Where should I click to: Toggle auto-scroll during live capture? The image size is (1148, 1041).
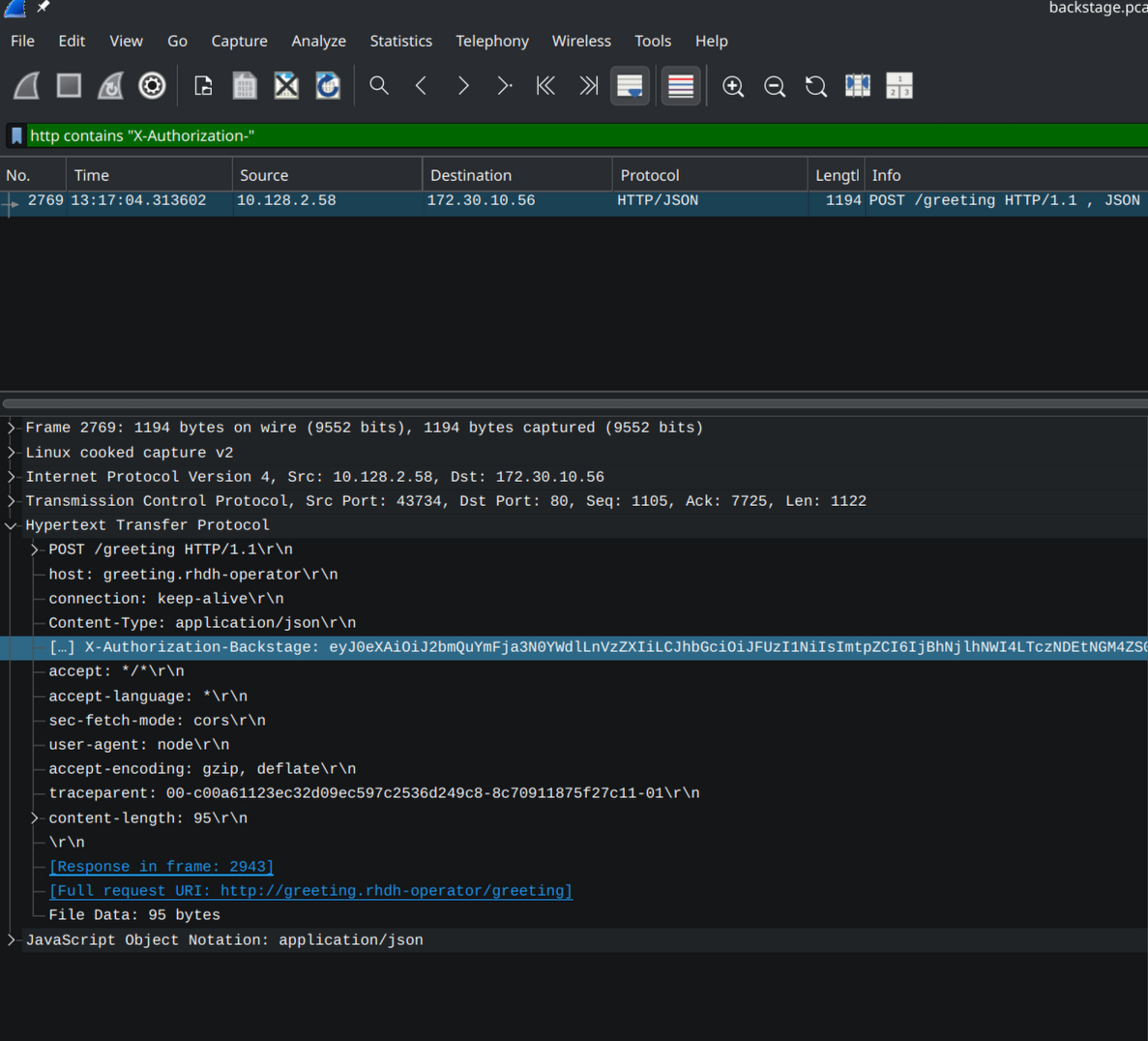630,86
